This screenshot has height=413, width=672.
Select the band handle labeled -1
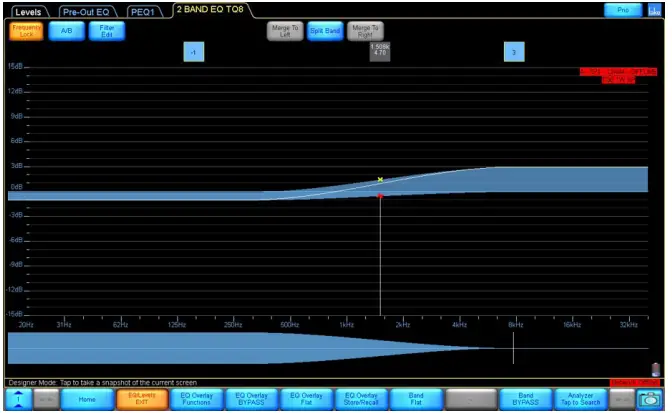pyautogui.click(x=194, y=52)
